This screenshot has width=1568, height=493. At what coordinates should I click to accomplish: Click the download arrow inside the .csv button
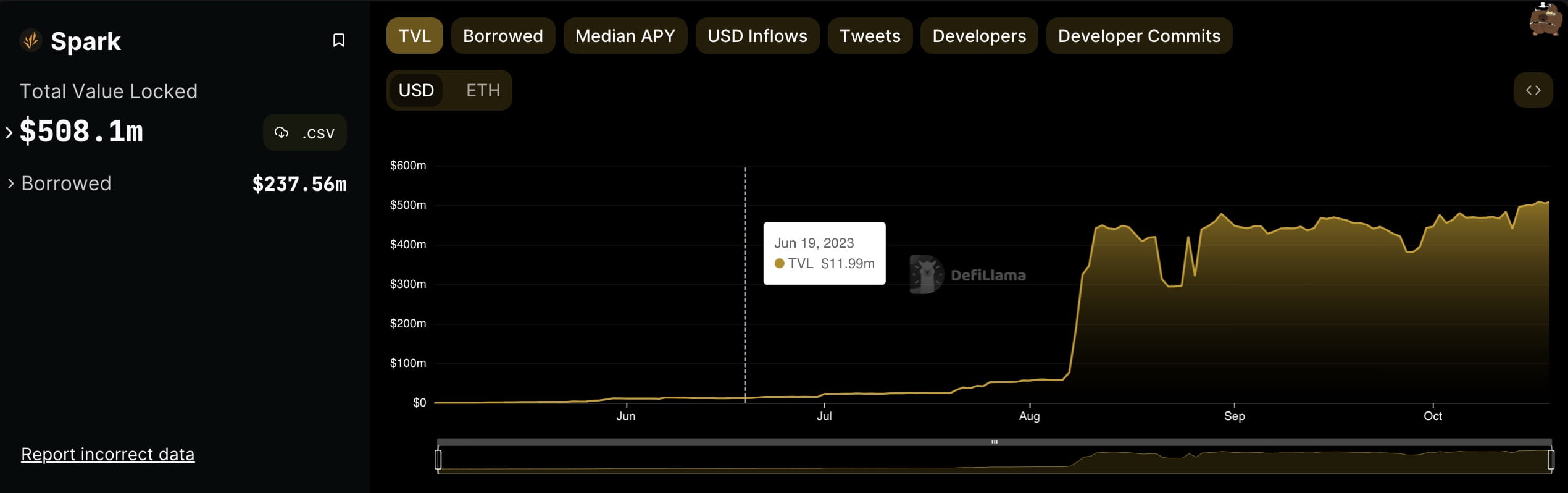point(283,132)
